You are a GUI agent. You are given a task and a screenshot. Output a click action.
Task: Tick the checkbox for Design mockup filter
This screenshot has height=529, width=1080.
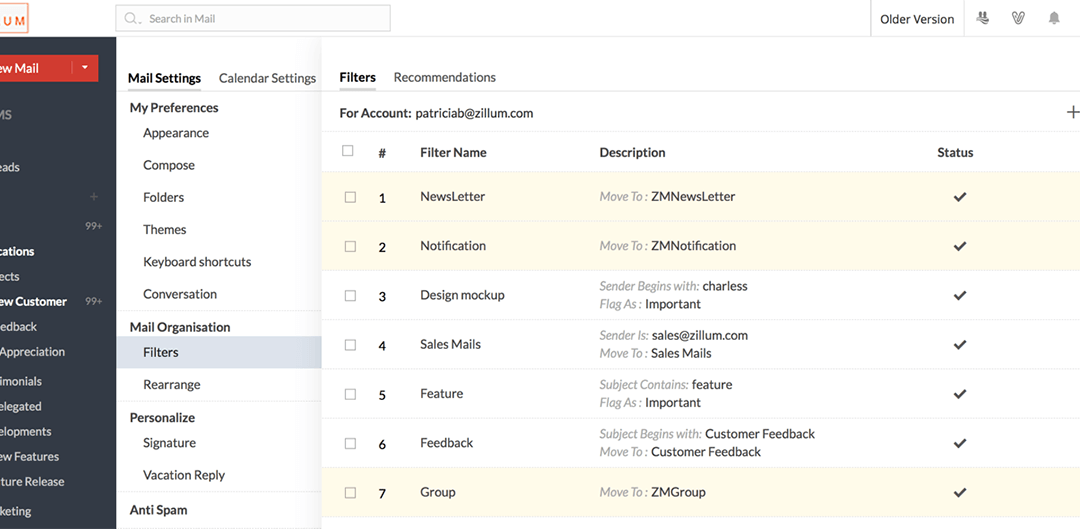(350, 296)
